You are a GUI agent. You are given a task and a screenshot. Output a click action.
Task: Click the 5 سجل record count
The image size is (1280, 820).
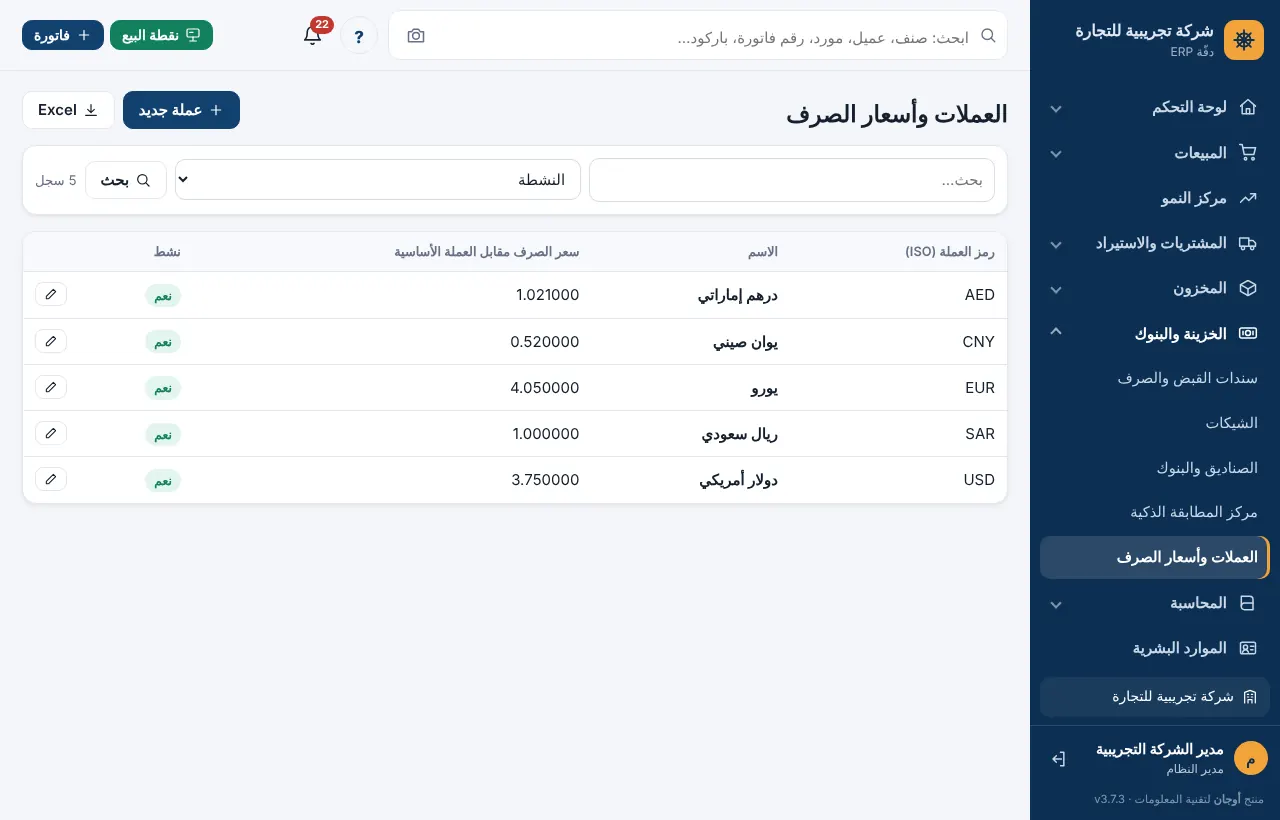click(x=56, y=180)
